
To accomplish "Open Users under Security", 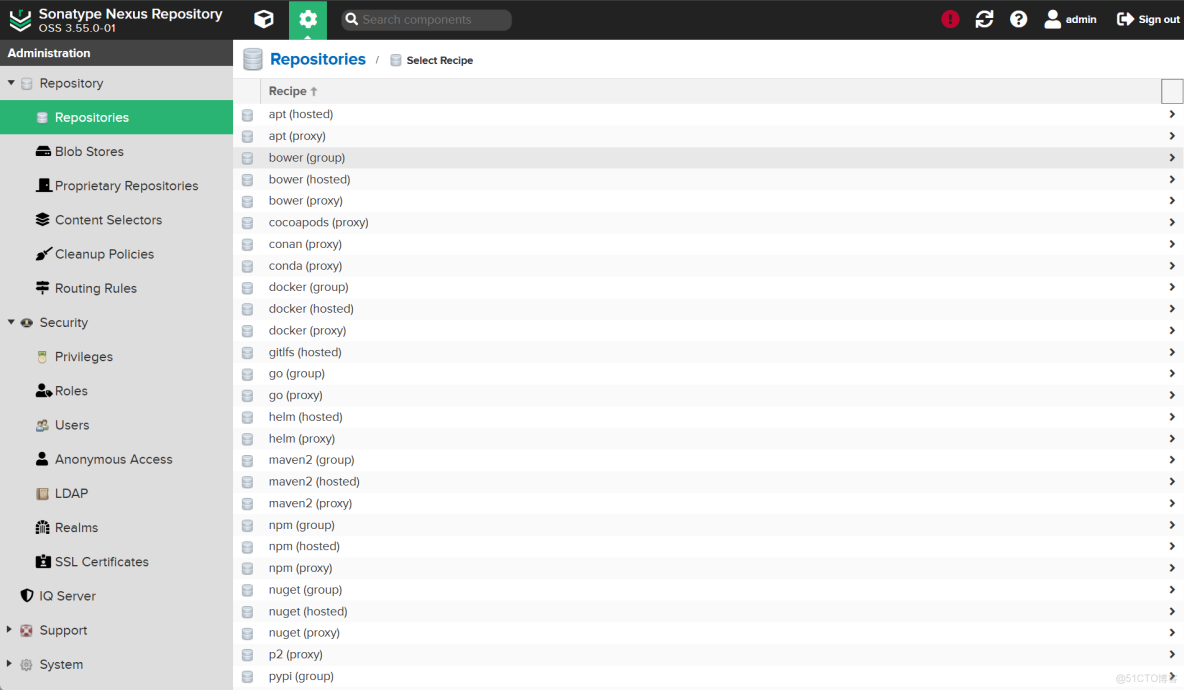I will point(116,425).
